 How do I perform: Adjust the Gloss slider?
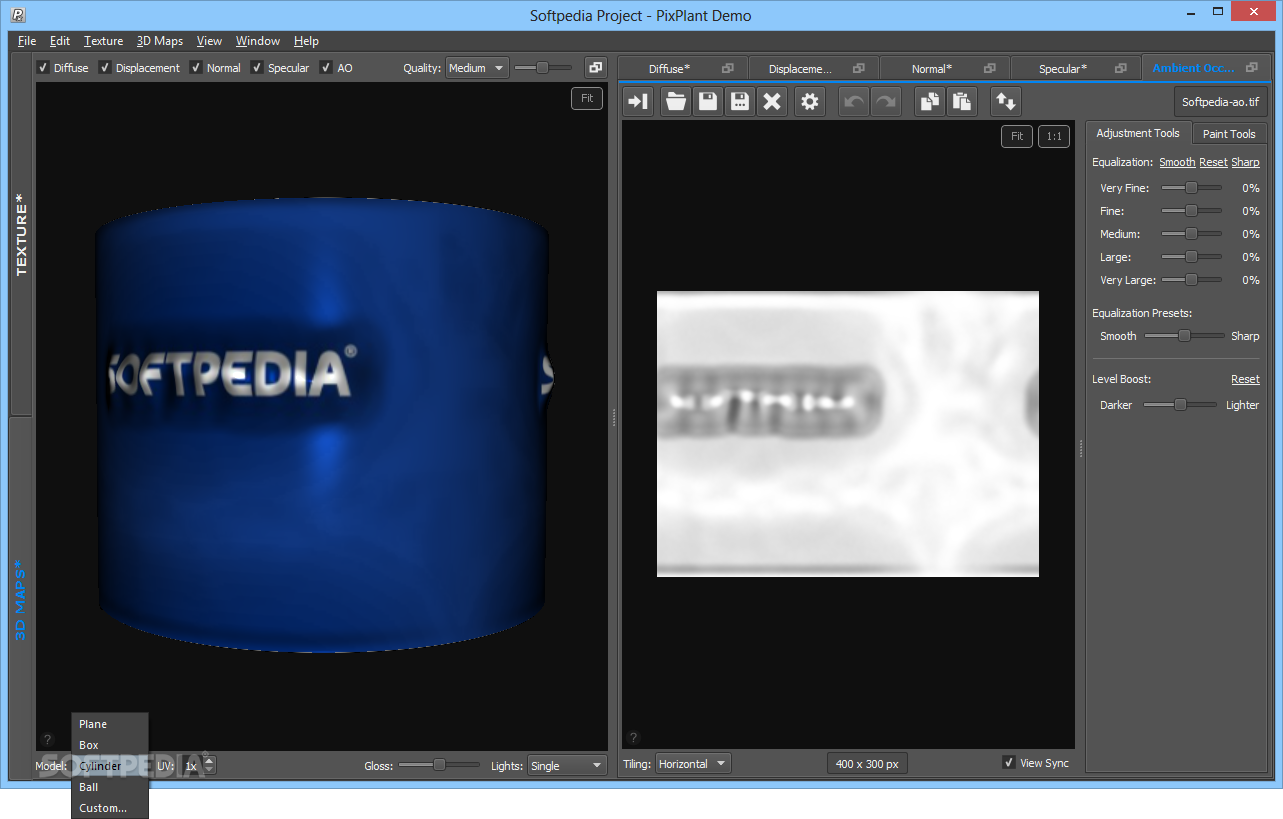(x=439, y=765)
